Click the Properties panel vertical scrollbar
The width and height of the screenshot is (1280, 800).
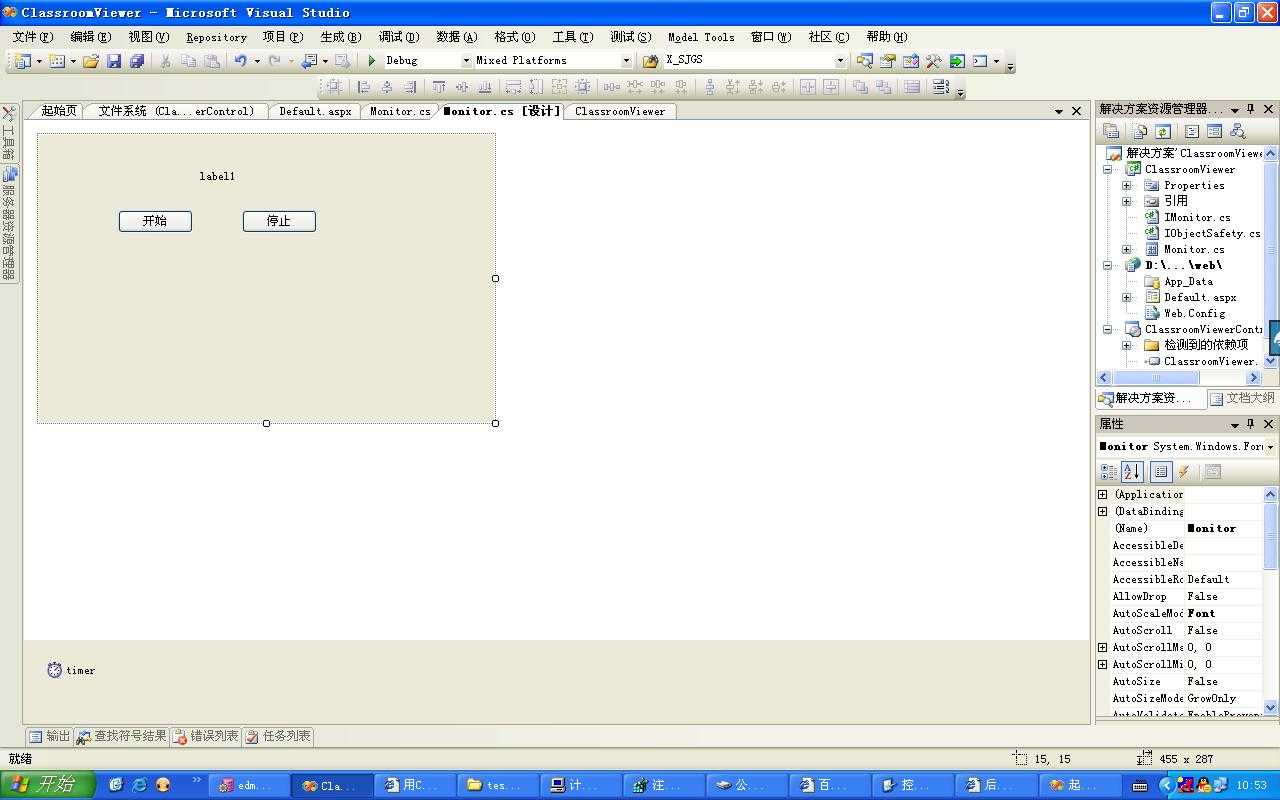tap(1271, 600)
